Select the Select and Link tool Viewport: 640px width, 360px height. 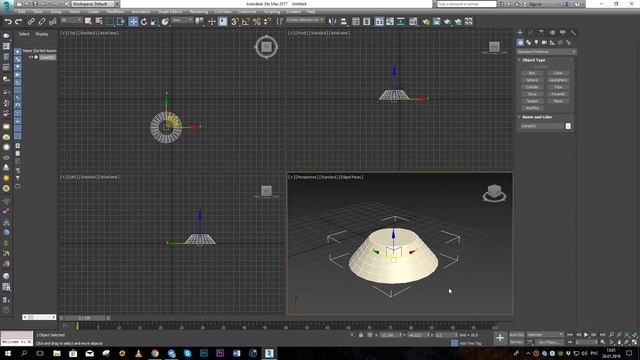coord(31,21)
